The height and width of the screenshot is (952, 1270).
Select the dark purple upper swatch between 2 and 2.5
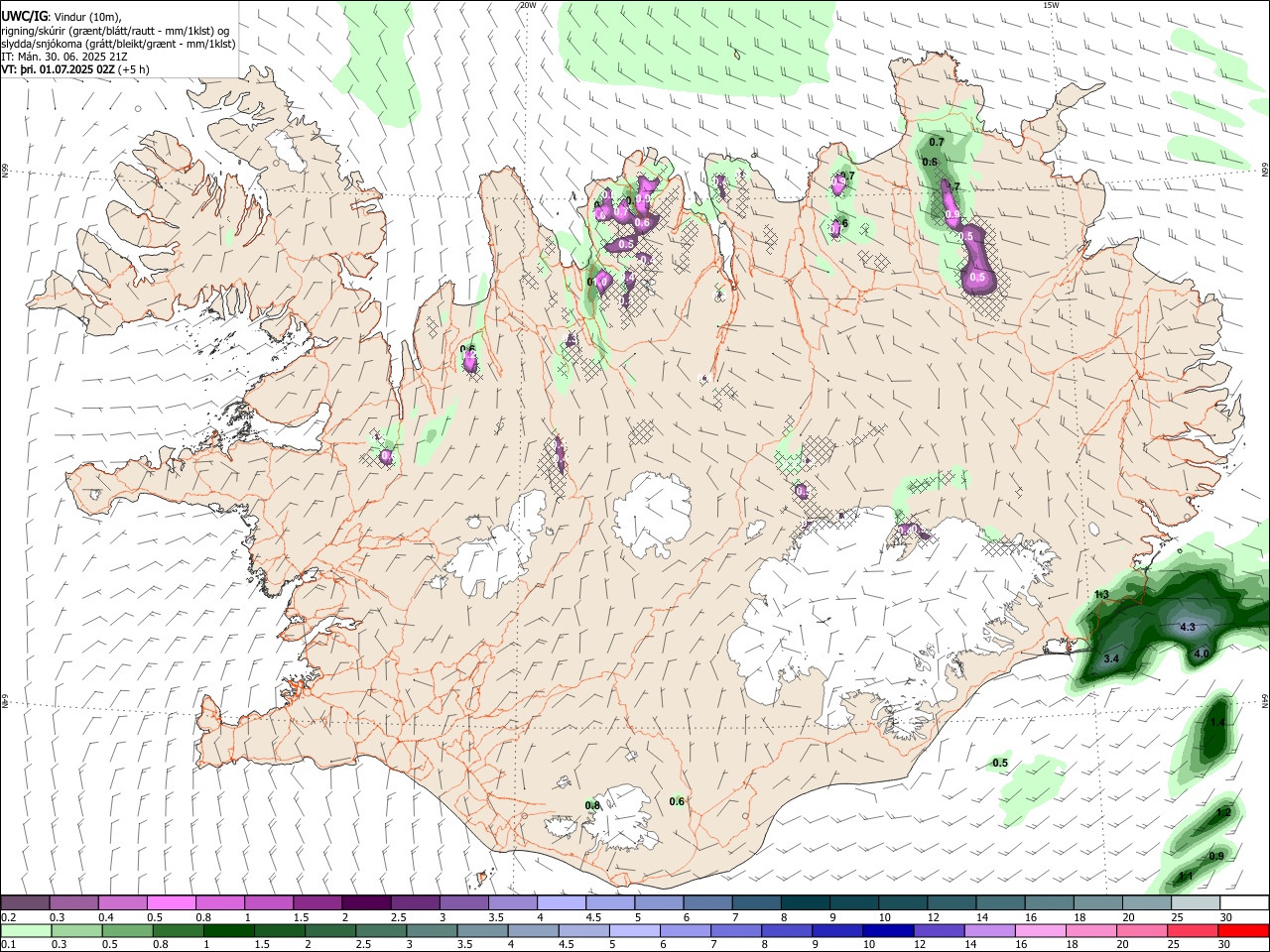coord(365,903)
